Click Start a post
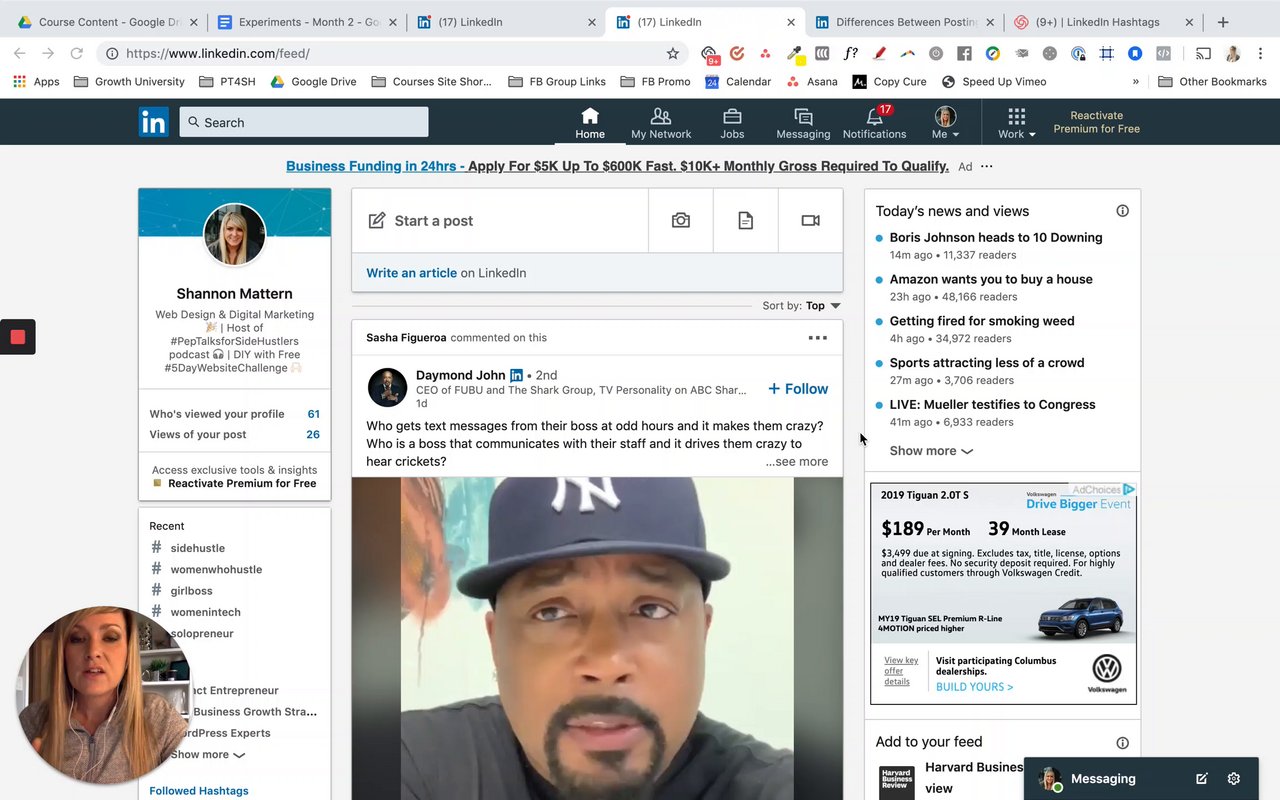The height and width of the screenshot is (800, 1280). click(500, 220)
